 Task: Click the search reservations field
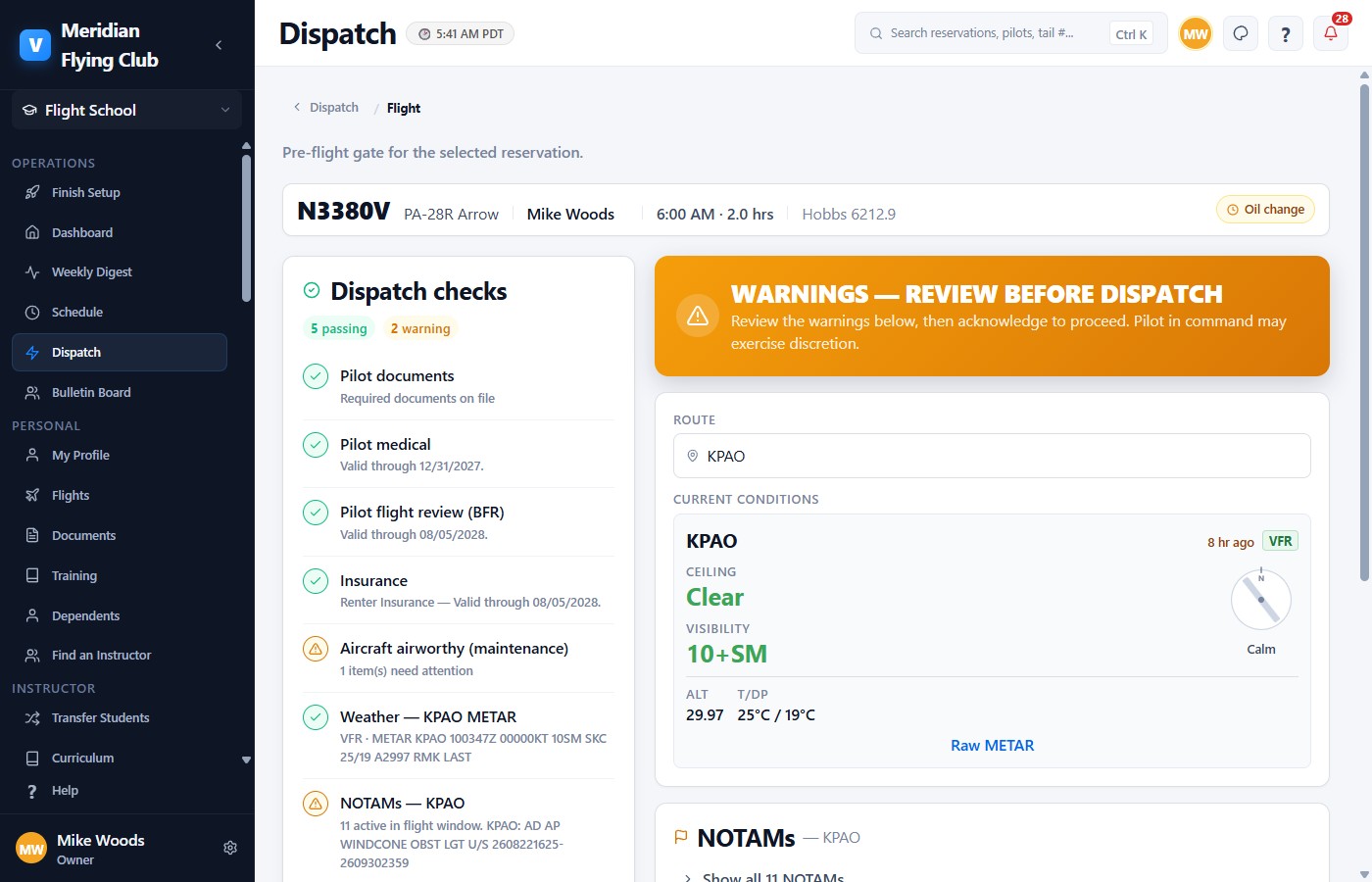click(1011, 33)
